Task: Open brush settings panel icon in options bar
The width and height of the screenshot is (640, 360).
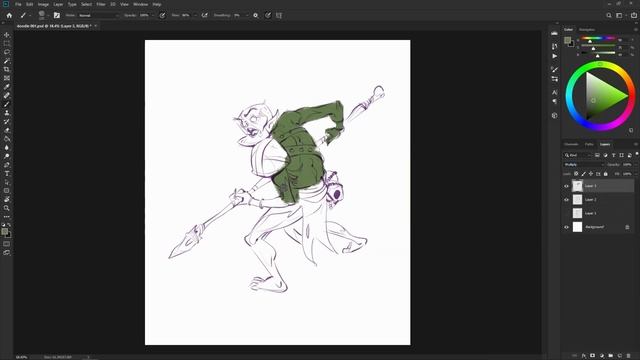Action: click(57, 16)
